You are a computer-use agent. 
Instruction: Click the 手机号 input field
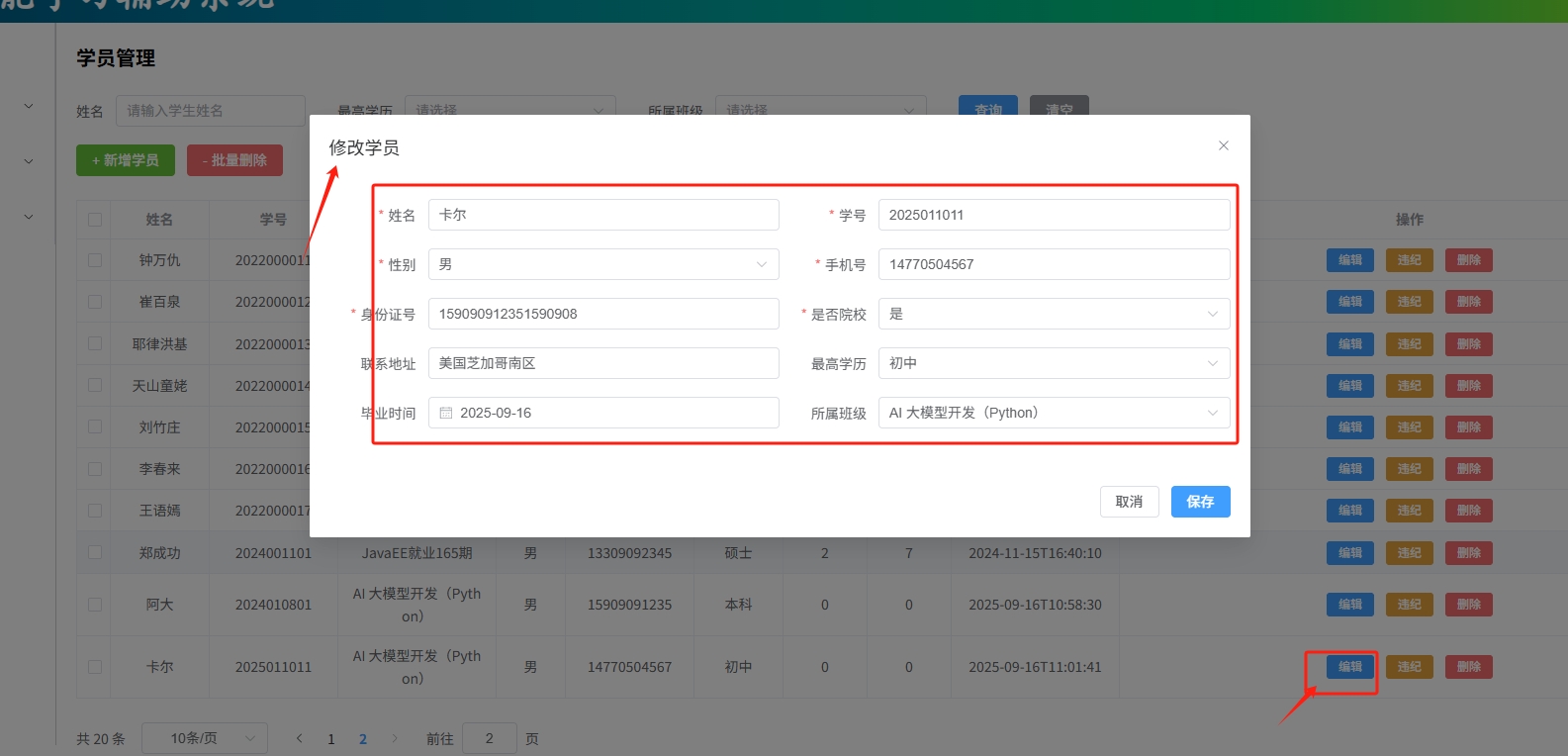[1054, 264]
